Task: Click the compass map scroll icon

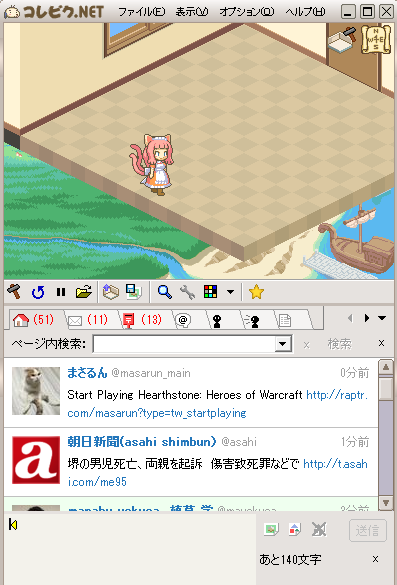Action: [x=376, y=39]
